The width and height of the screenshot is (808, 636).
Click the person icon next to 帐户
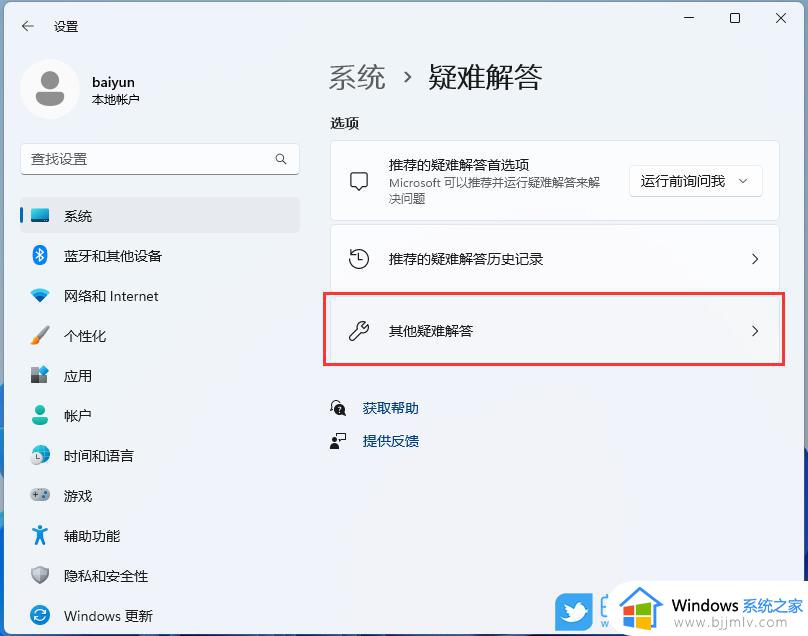(40, 415)
